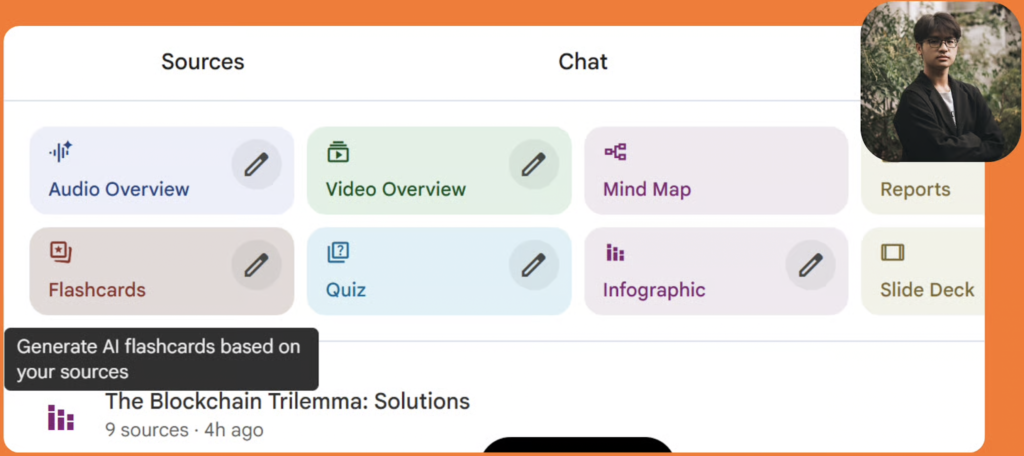This screenshot has width=1024, height=456.
Task: Customize Video Overview via pencil icon
Action: [x=534, y=164]
